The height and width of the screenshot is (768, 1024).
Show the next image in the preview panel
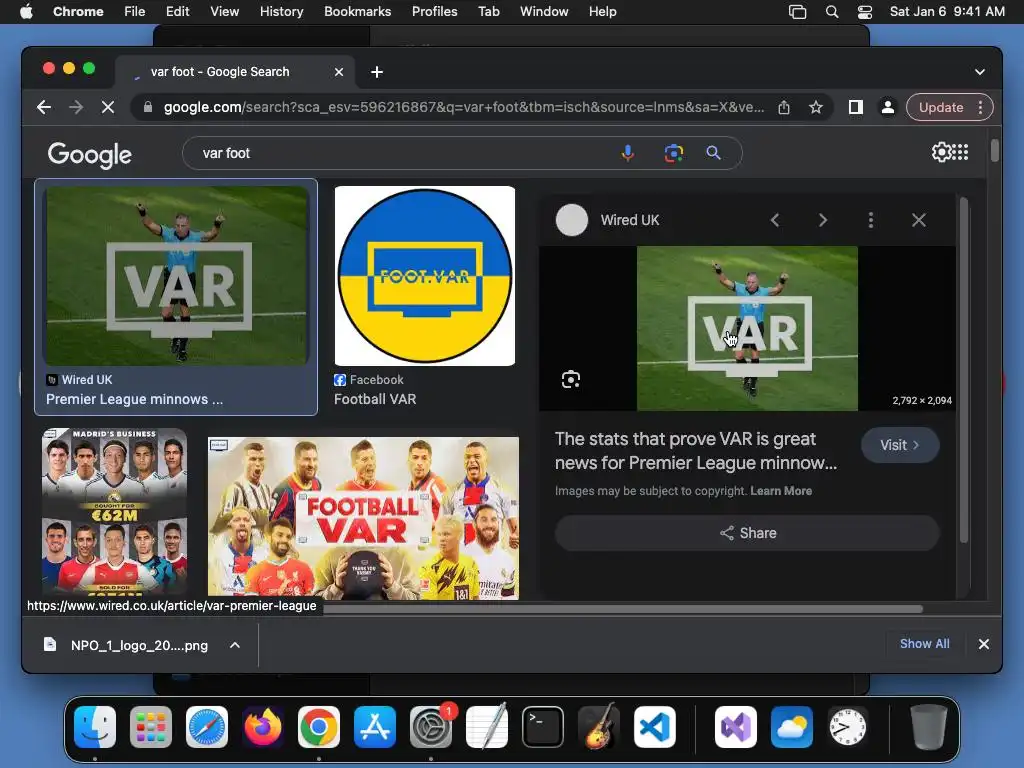(823, 220)
